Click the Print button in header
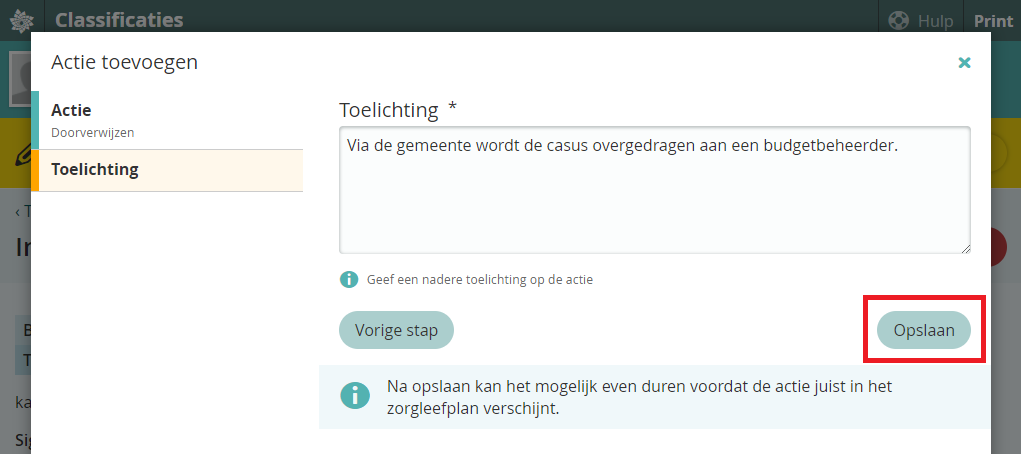 tap(993, 21)
